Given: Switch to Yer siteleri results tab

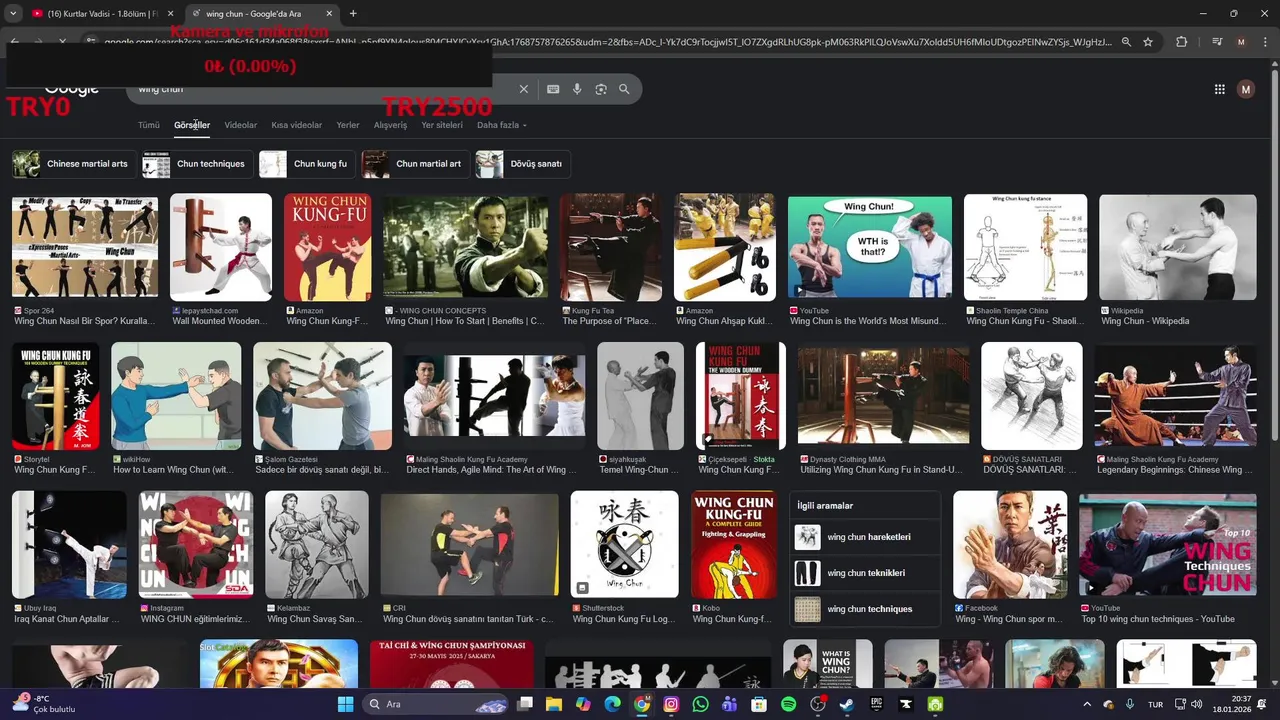Looking at the screenshot, I should 442,125.
